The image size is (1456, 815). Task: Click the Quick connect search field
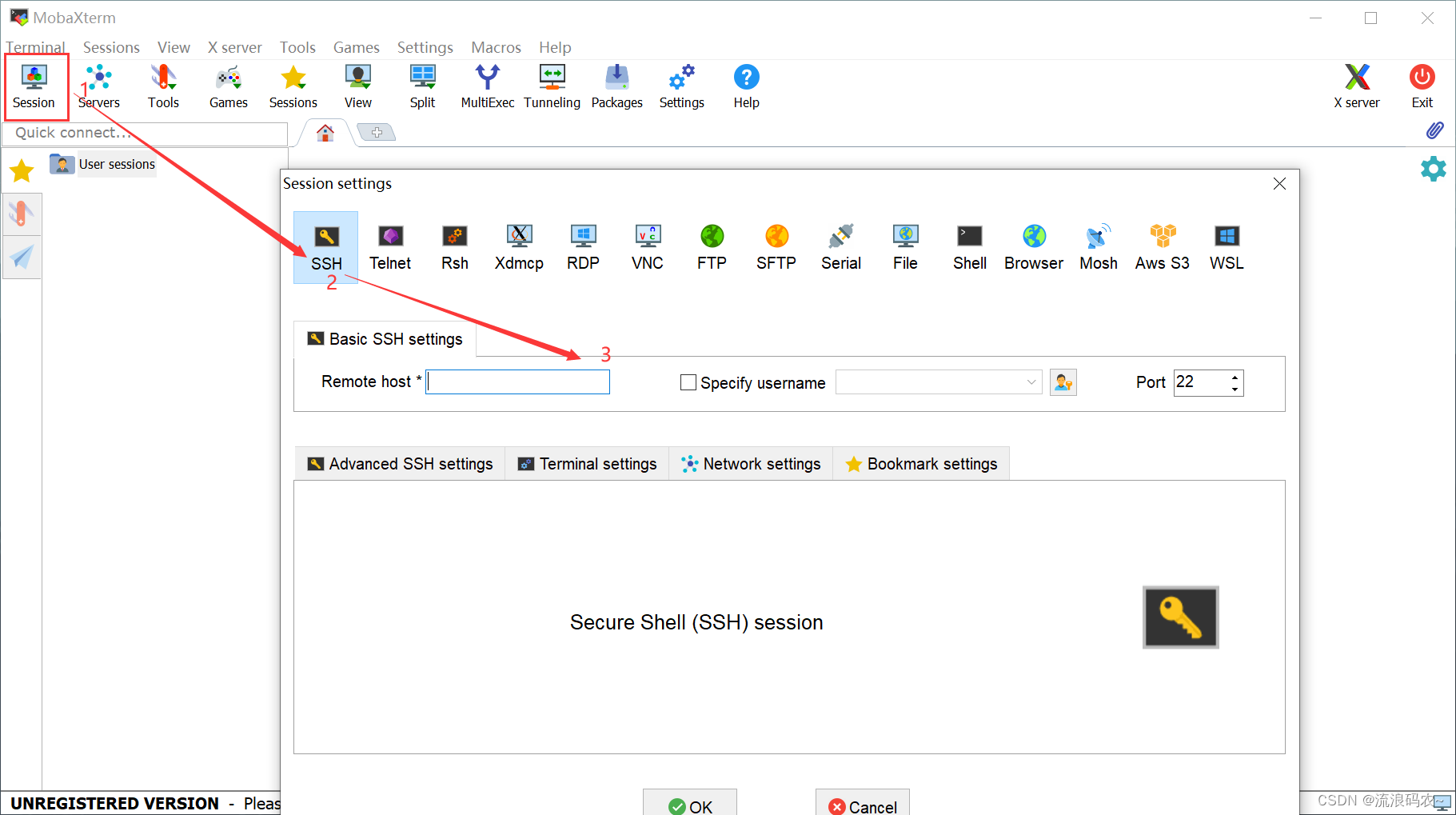(145, 133)
